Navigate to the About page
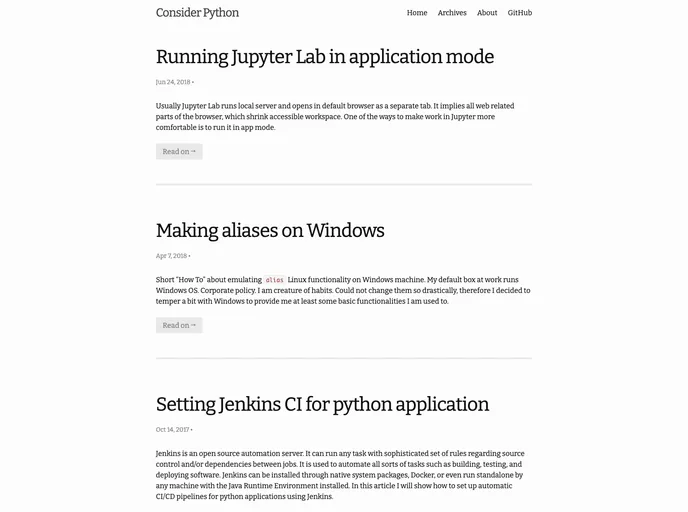 click(487, 13)
